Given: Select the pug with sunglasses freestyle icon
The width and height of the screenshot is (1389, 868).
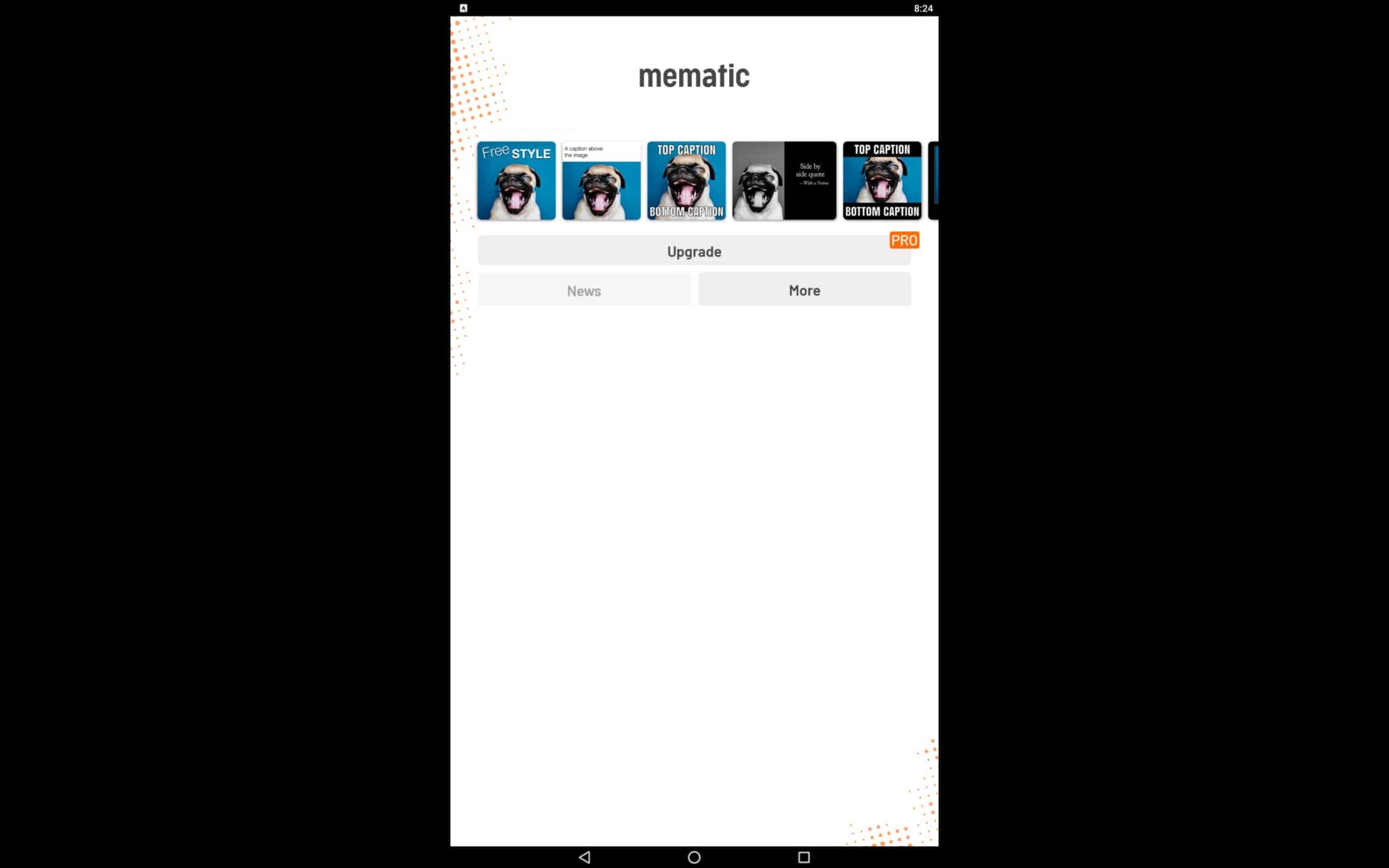Looking at the screenshot, I should (x=516, y=179).
